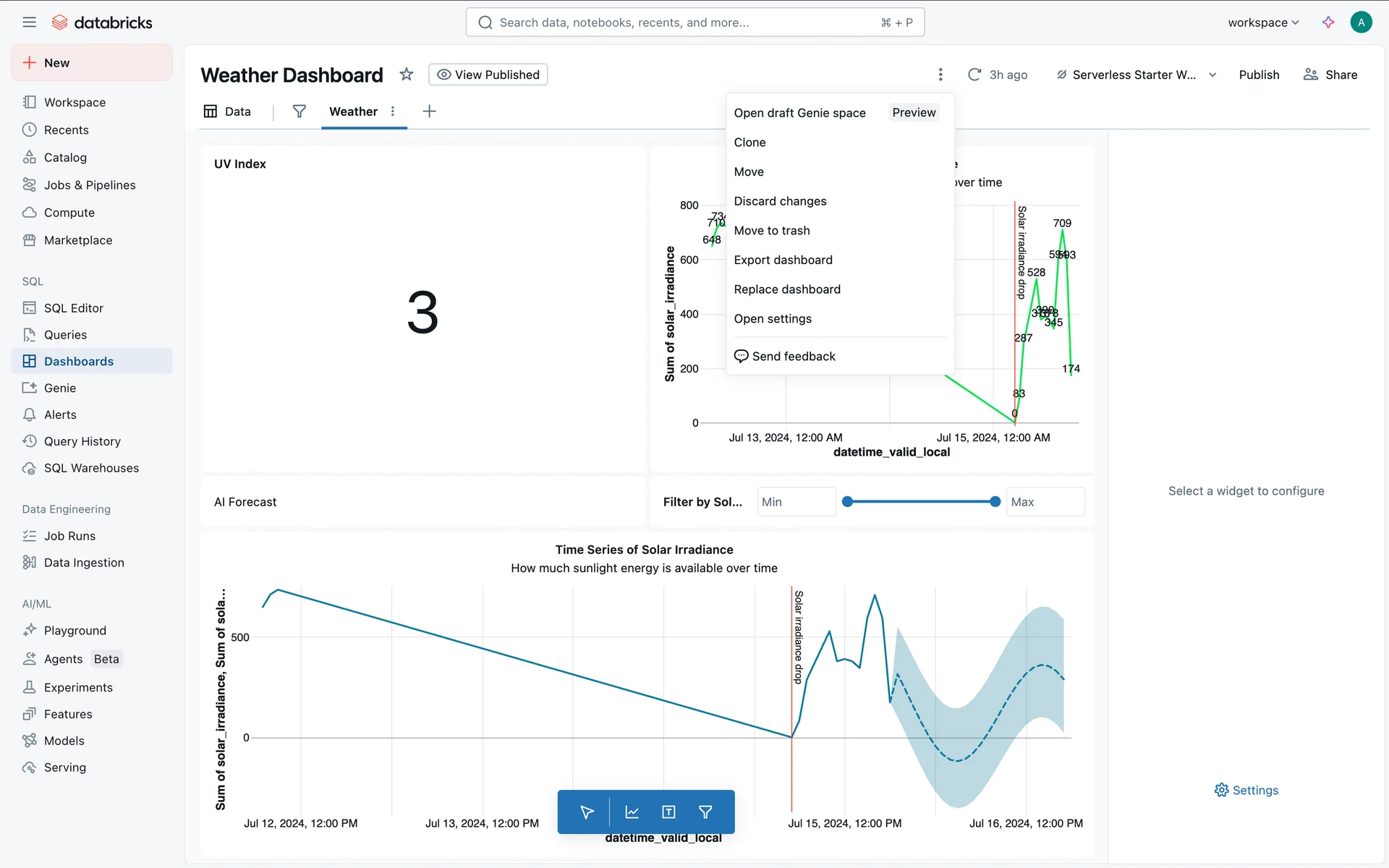The height and width of the screenshot is (868, 1389).
Task: Click the hamburger menu icon
Action: pos(29,22)
